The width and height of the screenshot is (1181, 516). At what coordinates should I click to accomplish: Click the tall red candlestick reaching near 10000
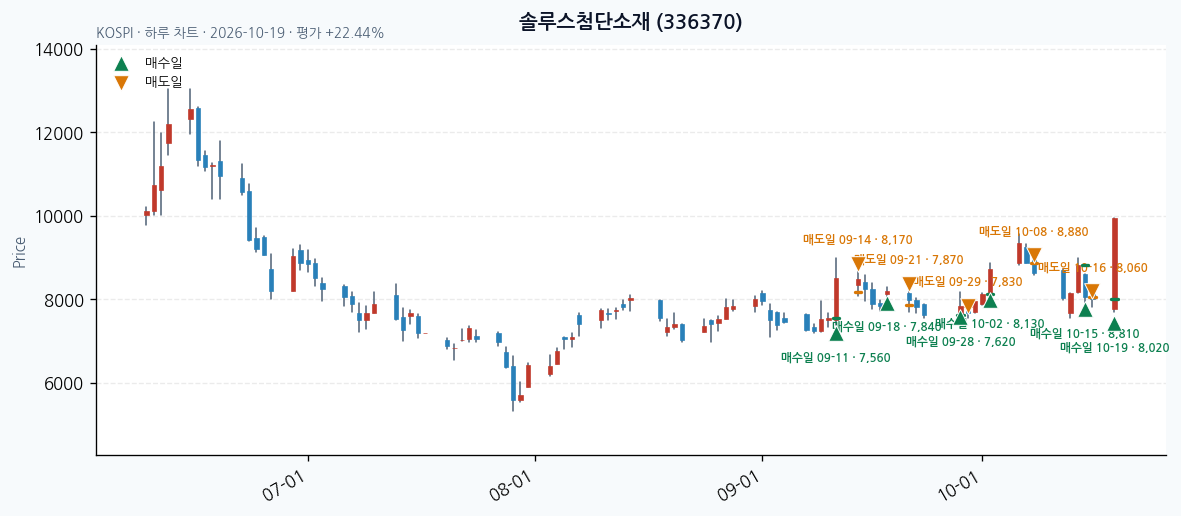[1115, 264]
